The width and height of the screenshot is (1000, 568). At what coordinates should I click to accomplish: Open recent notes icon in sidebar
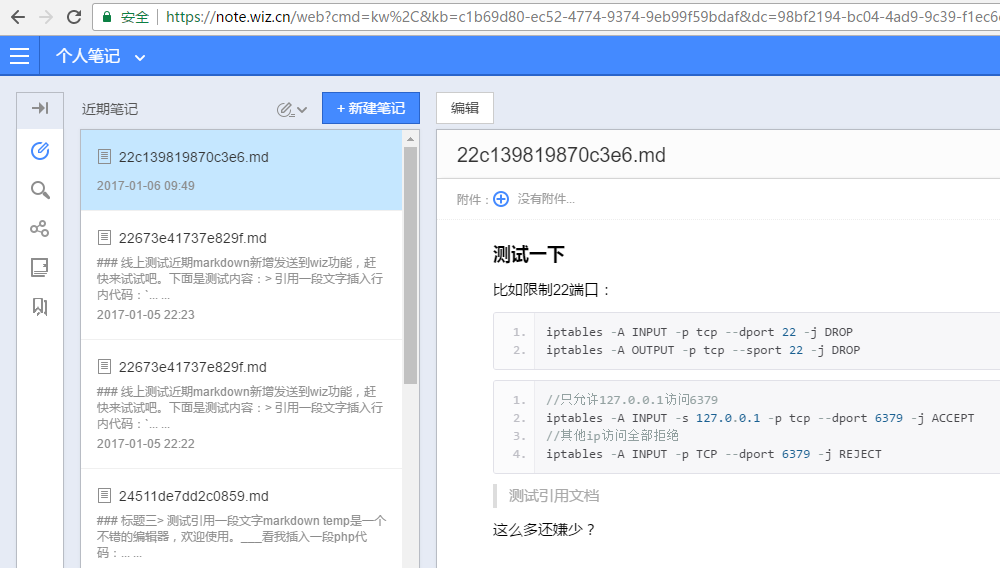(x=40, y=150)
